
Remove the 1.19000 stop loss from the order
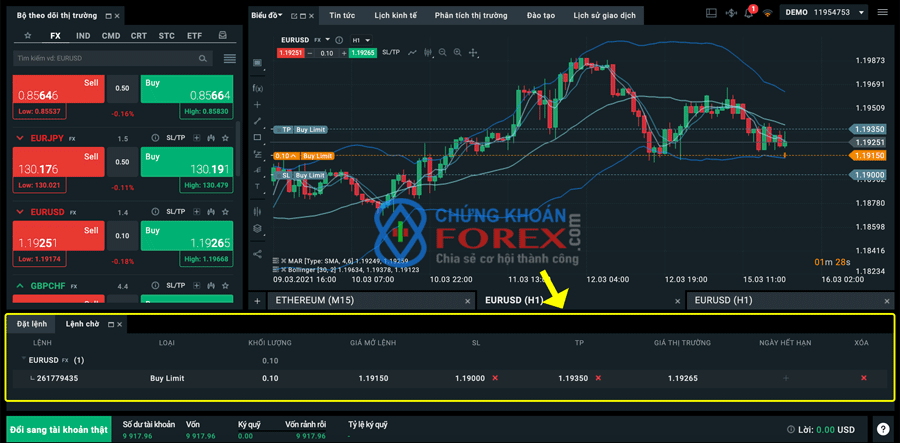[495, 378]
